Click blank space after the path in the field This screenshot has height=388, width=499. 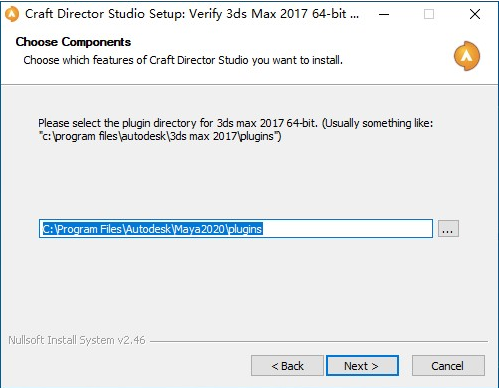(347, 229)
